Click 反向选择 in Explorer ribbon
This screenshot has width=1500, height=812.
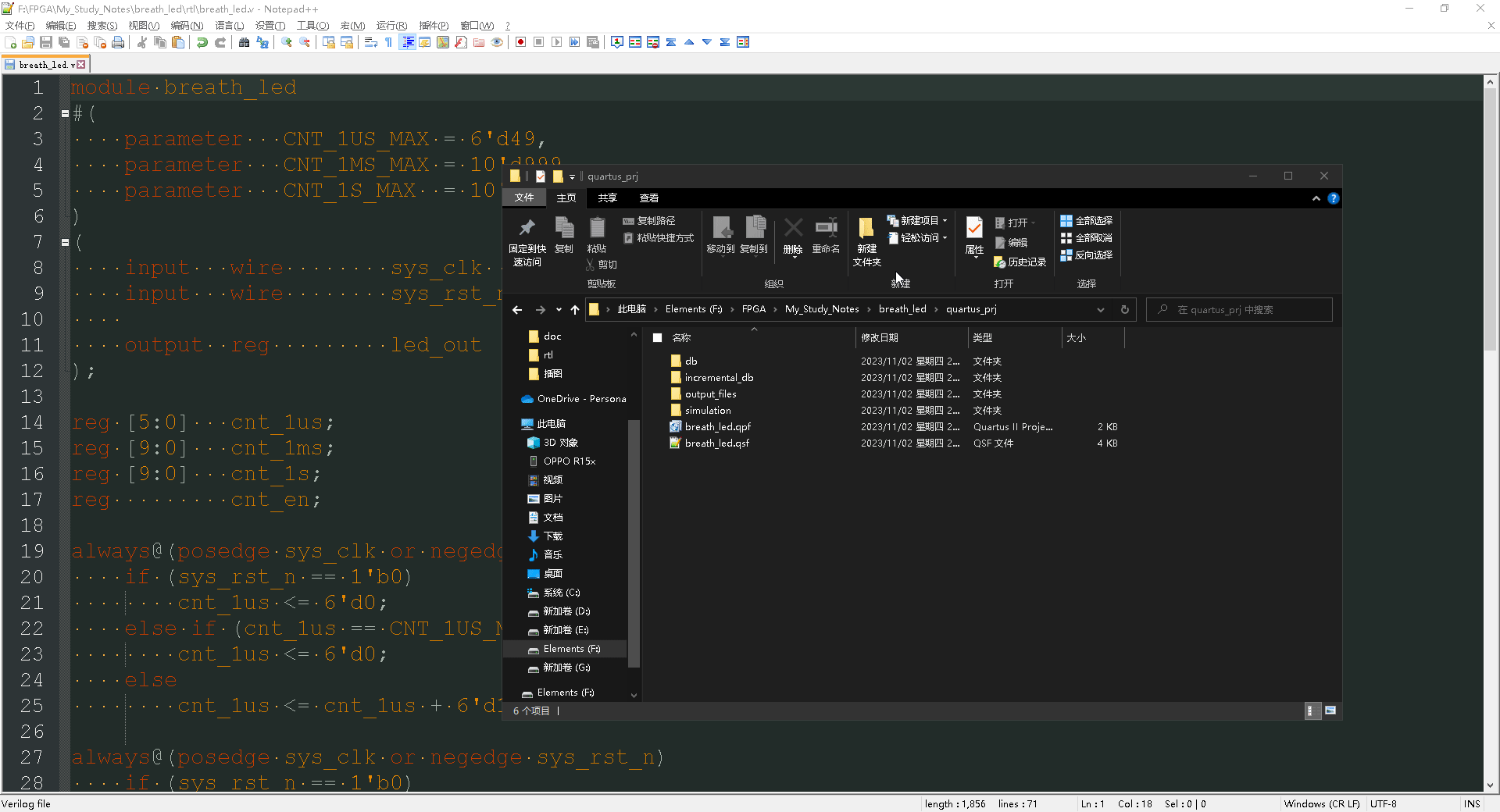[1086, 255]
